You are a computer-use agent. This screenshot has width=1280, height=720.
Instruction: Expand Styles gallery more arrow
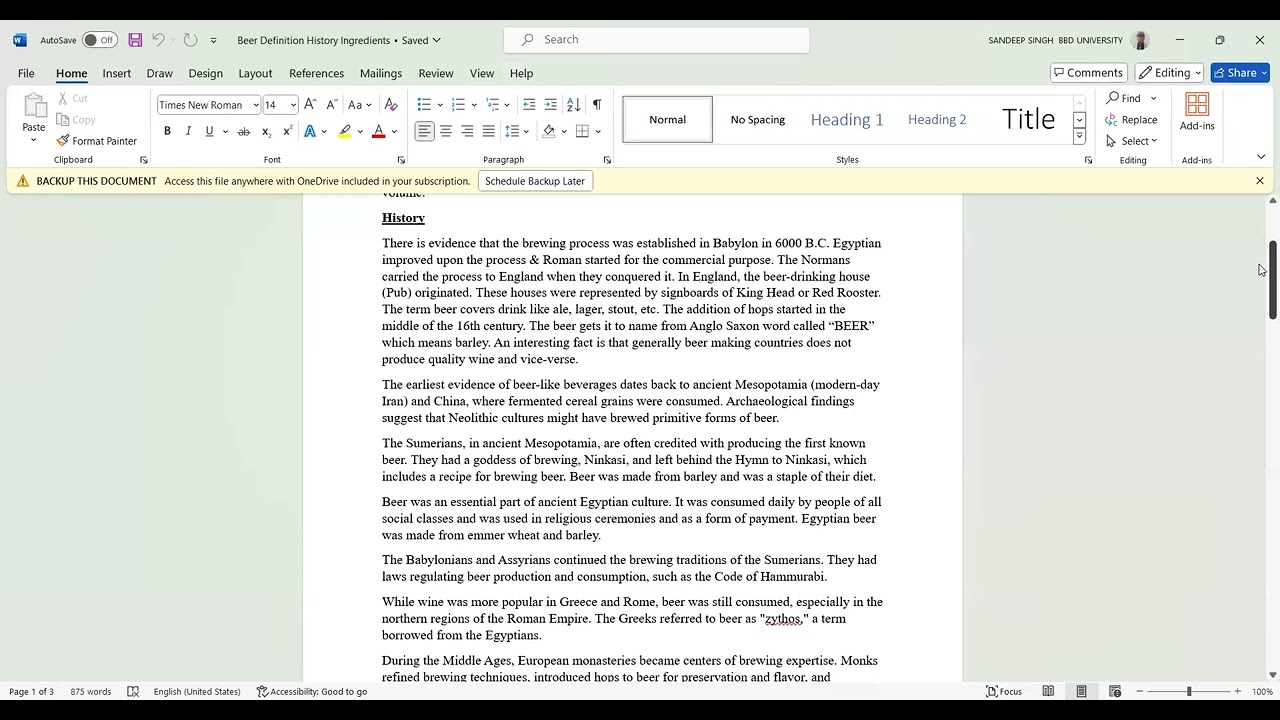tap(1079, 136)
